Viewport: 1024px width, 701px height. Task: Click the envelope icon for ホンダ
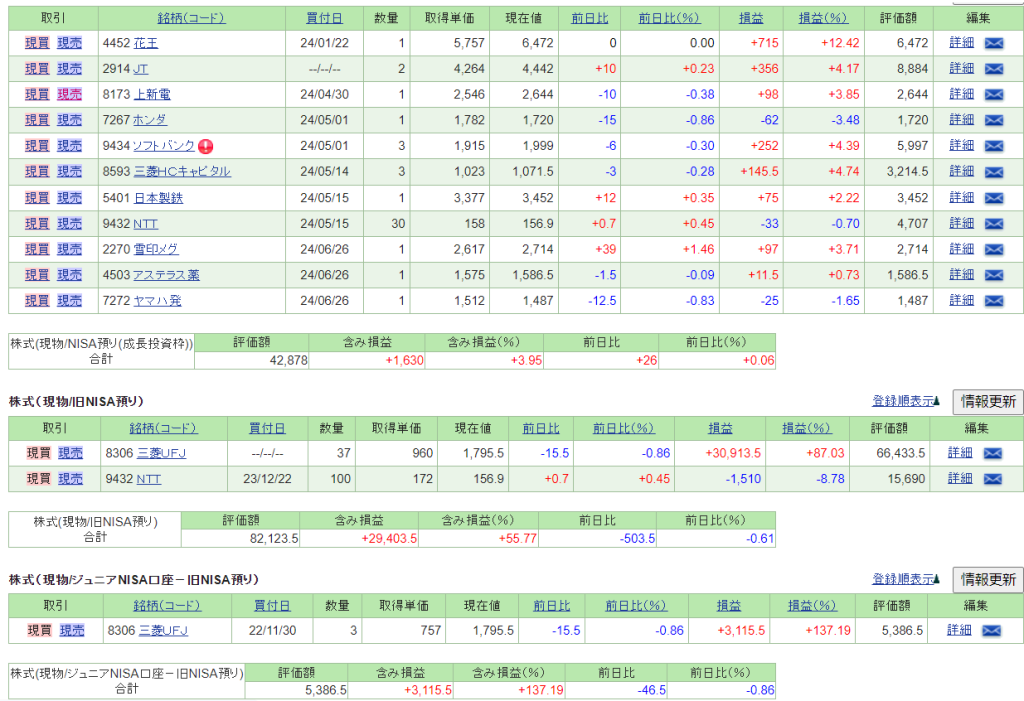[994, 120]
